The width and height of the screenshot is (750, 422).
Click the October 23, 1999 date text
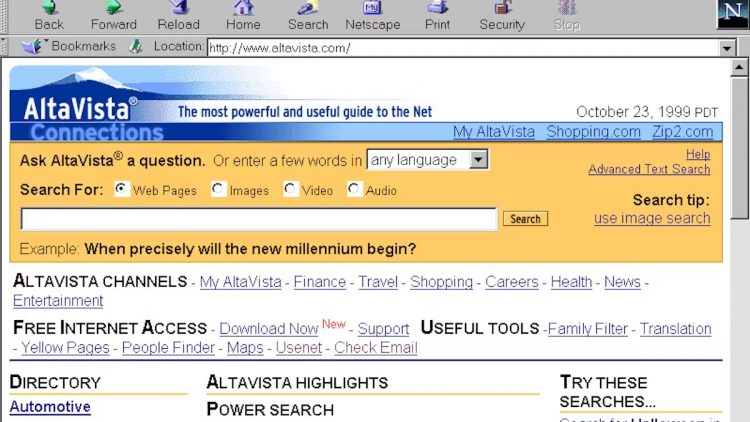647,112
